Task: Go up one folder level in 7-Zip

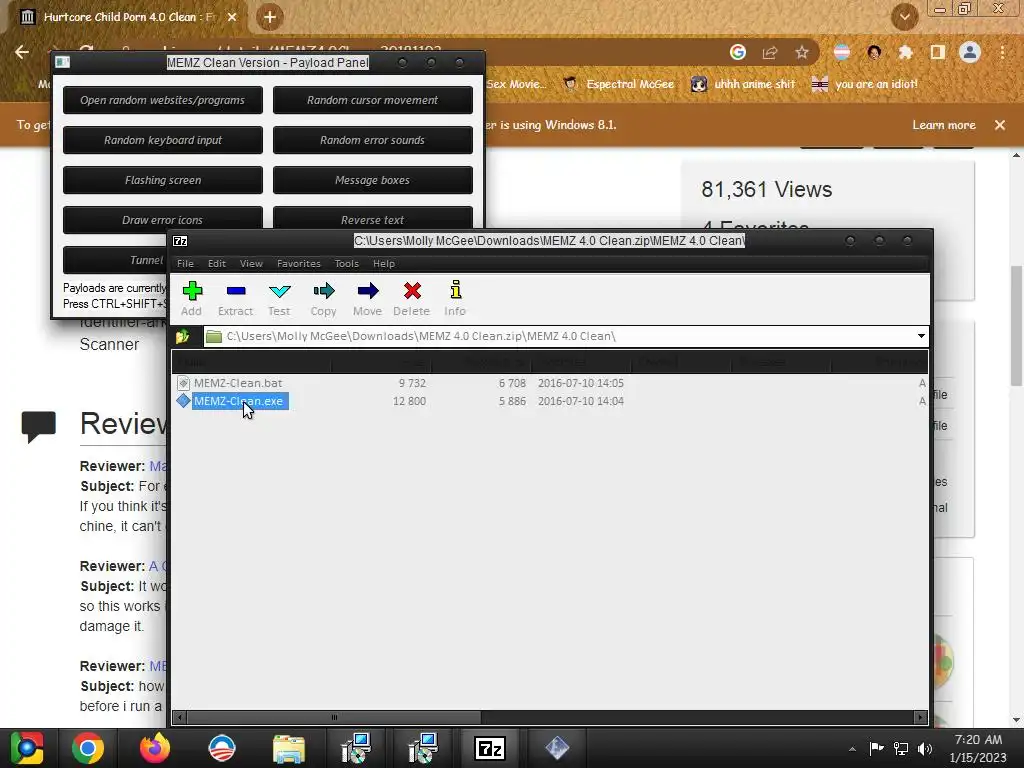Action: click(182, 336)
